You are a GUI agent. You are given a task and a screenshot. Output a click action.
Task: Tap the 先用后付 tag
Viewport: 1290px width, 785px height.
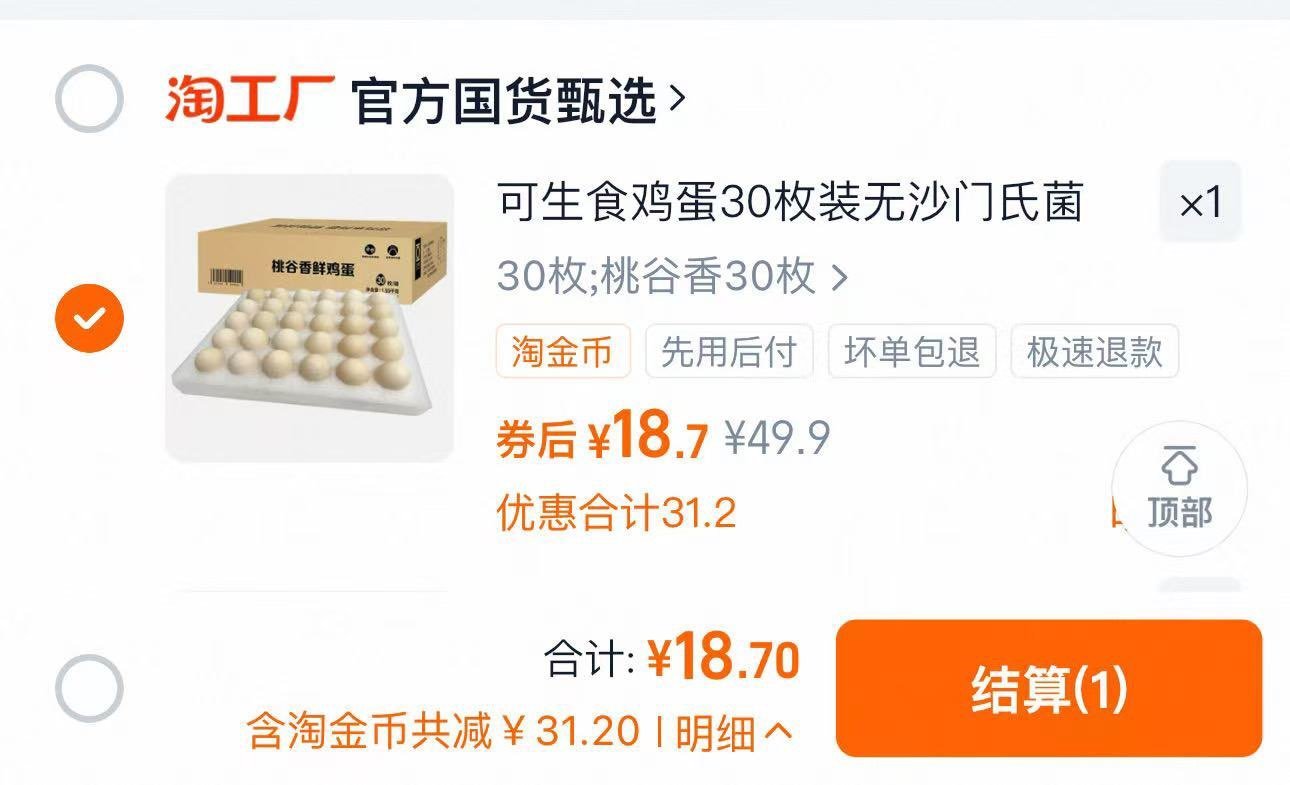729,351
